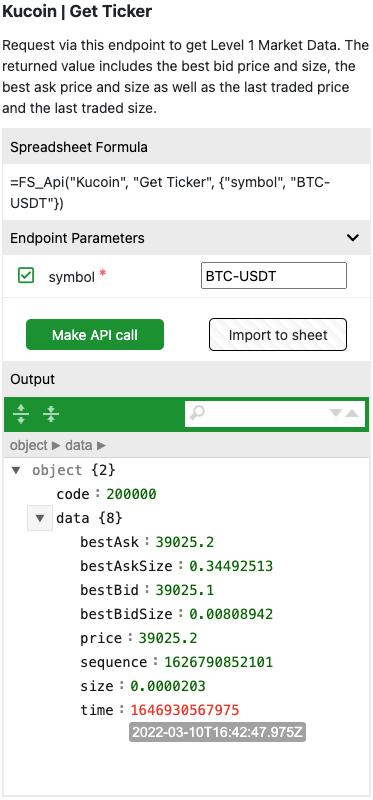This screenshot has height=800, width=373.
Task: Go to previous search result arrow
Action: click(x=352, y=413)
